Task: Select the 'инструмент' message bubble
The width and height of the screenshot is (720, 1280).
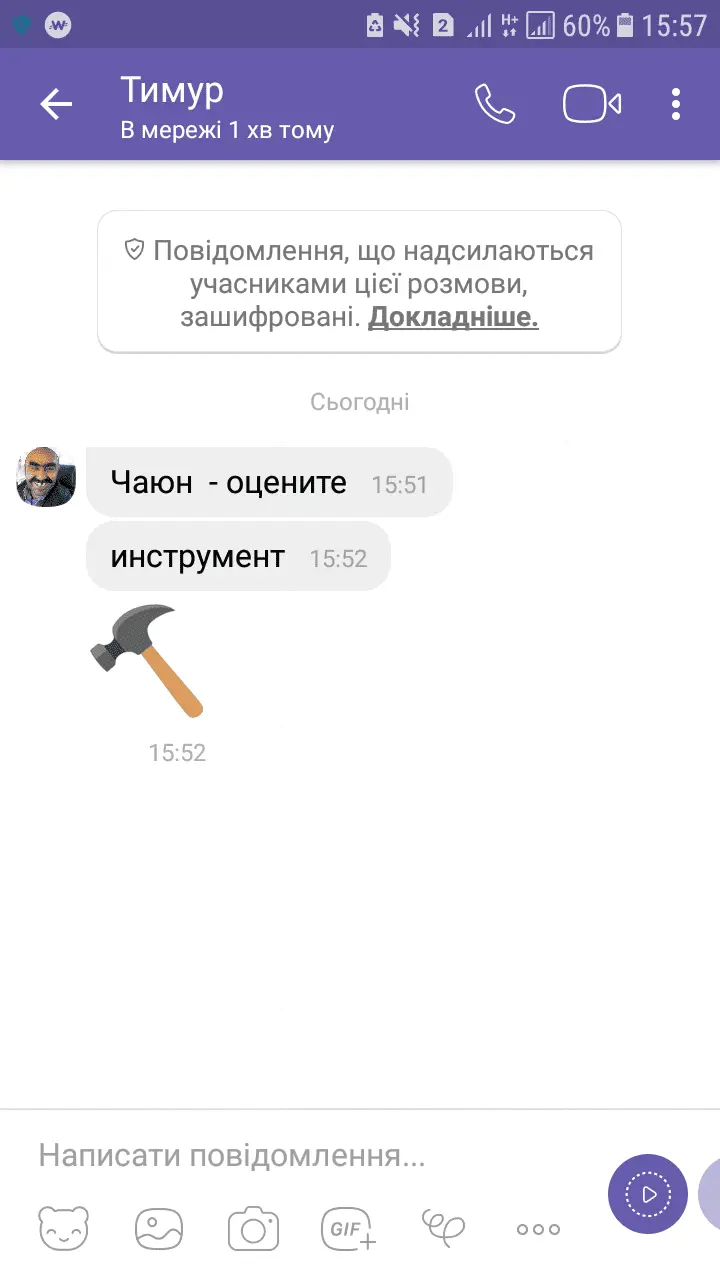Action: click(x=238, y=556)
